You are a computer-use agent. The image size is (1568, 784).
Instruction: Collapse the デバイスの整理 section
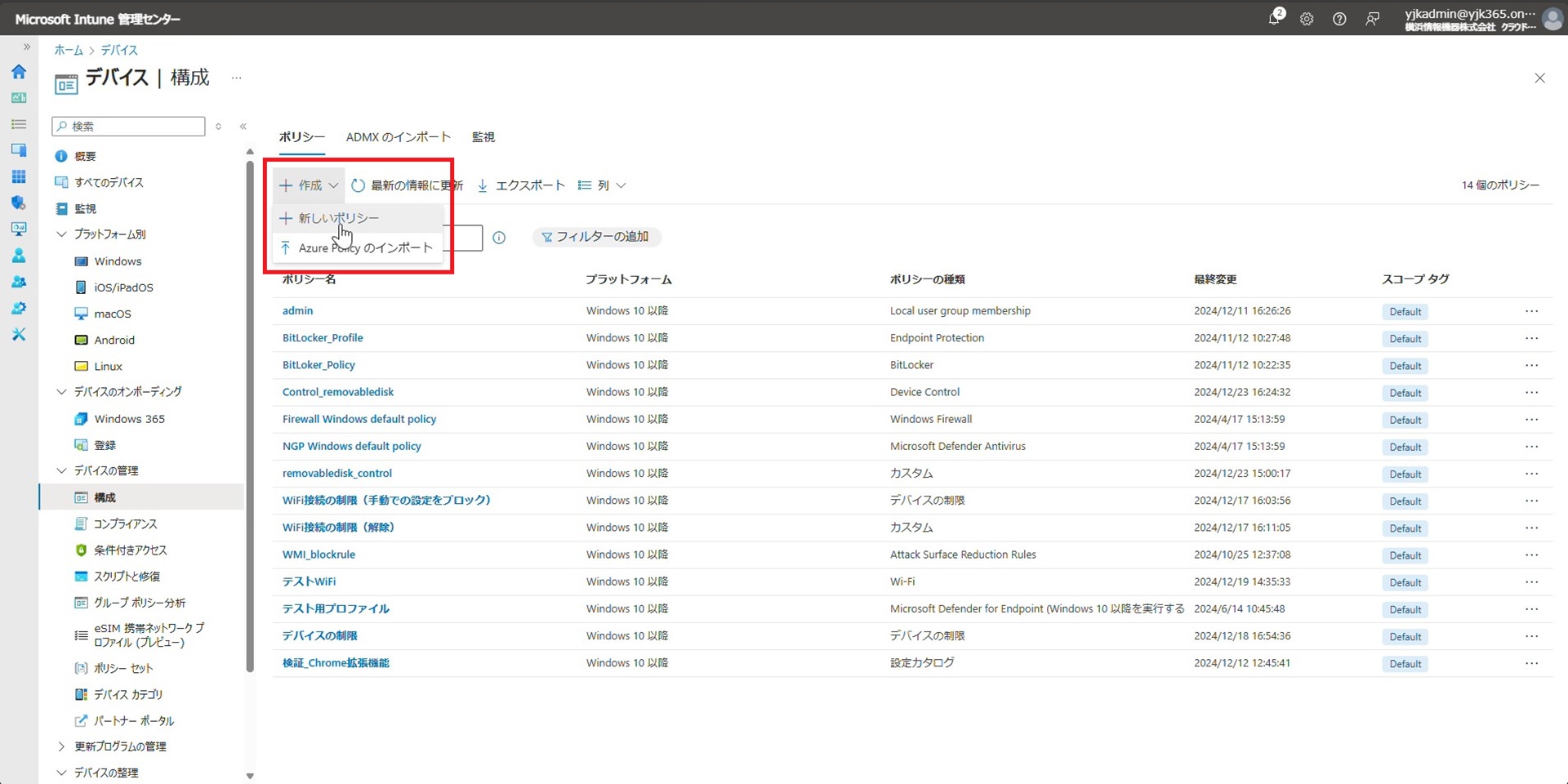[x=61, y=773]
